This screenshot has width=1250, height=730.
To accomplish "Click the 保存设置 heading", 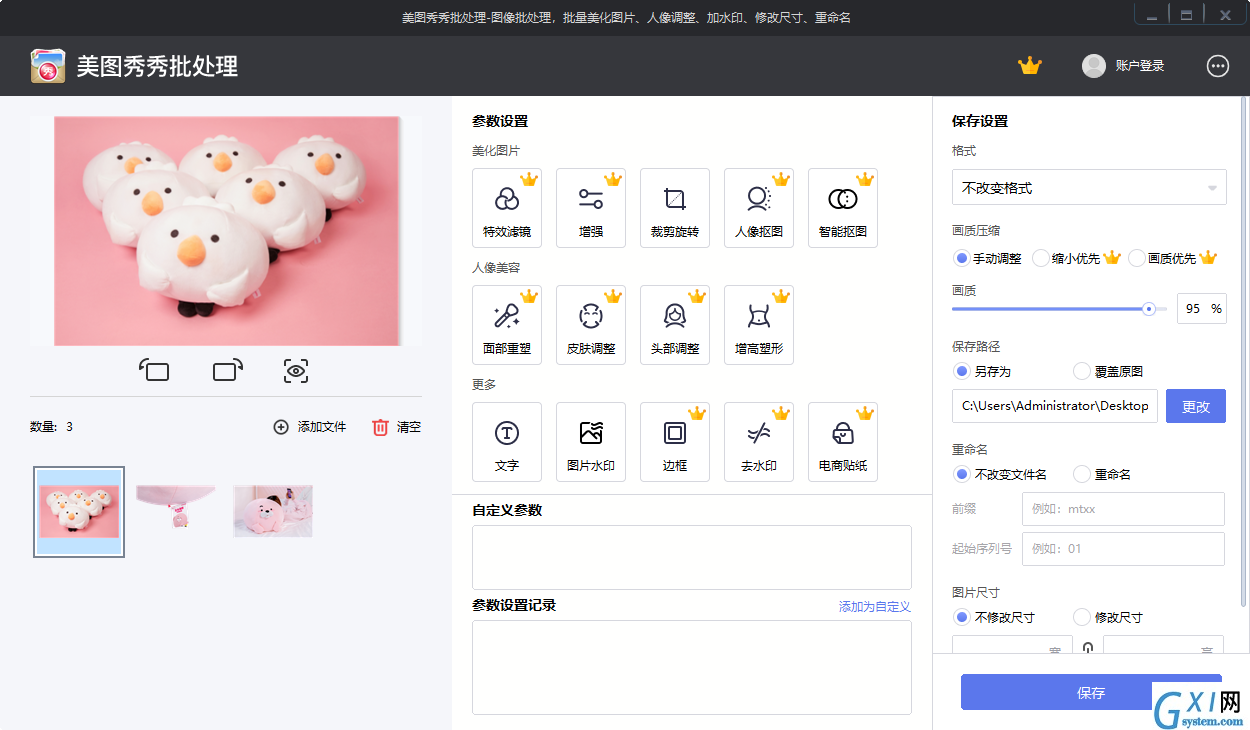I will tap(980, 121).
